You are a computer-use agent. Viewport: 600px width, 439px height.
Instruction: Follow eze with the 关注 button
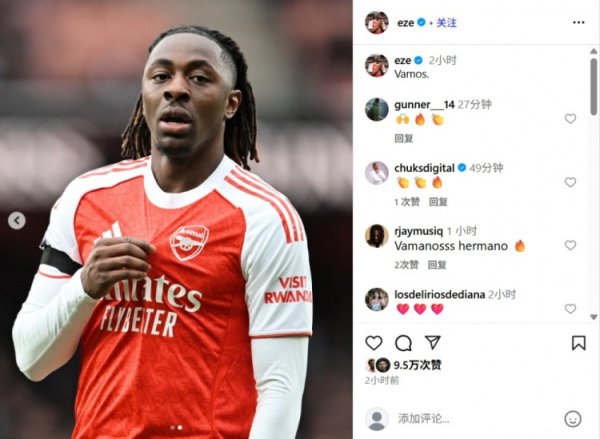click(446, 23)
